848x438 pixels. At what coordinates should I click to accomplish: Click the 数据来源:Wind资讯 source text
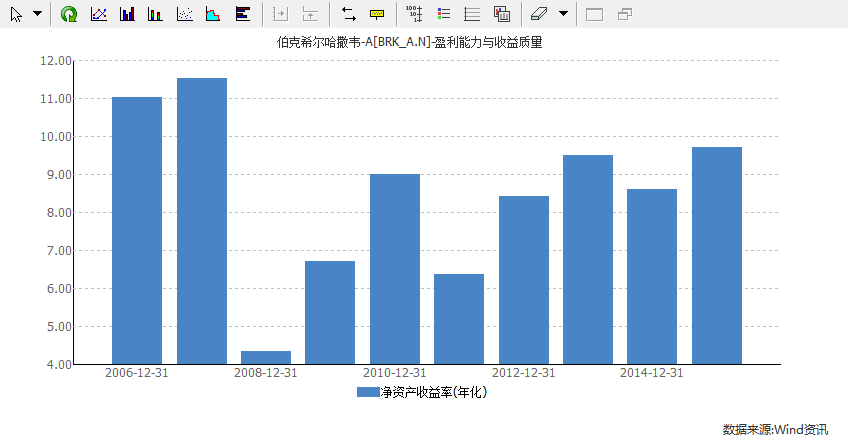click(x=776, y=429)
